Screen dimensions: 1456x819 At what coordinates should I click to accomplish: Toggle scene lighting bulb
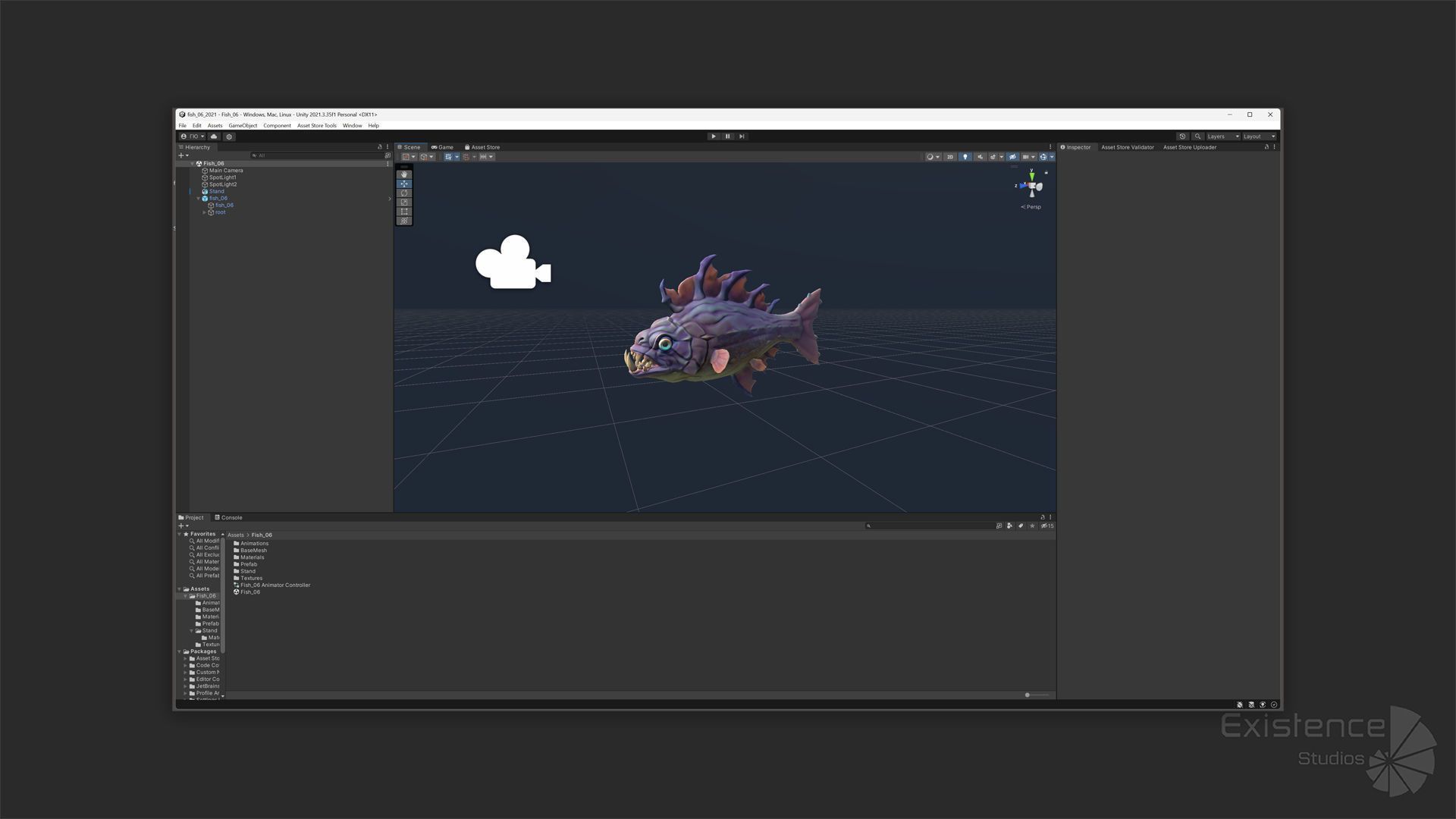click(965, 157)
